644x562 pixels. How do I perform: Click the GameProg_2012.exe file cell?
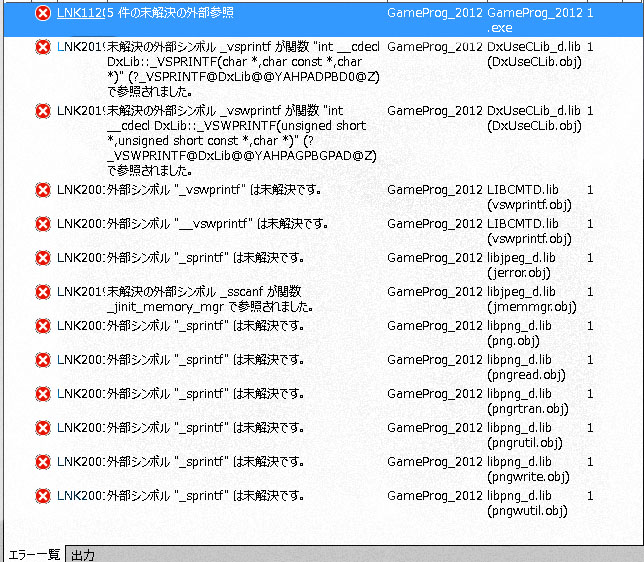point(533,21)
